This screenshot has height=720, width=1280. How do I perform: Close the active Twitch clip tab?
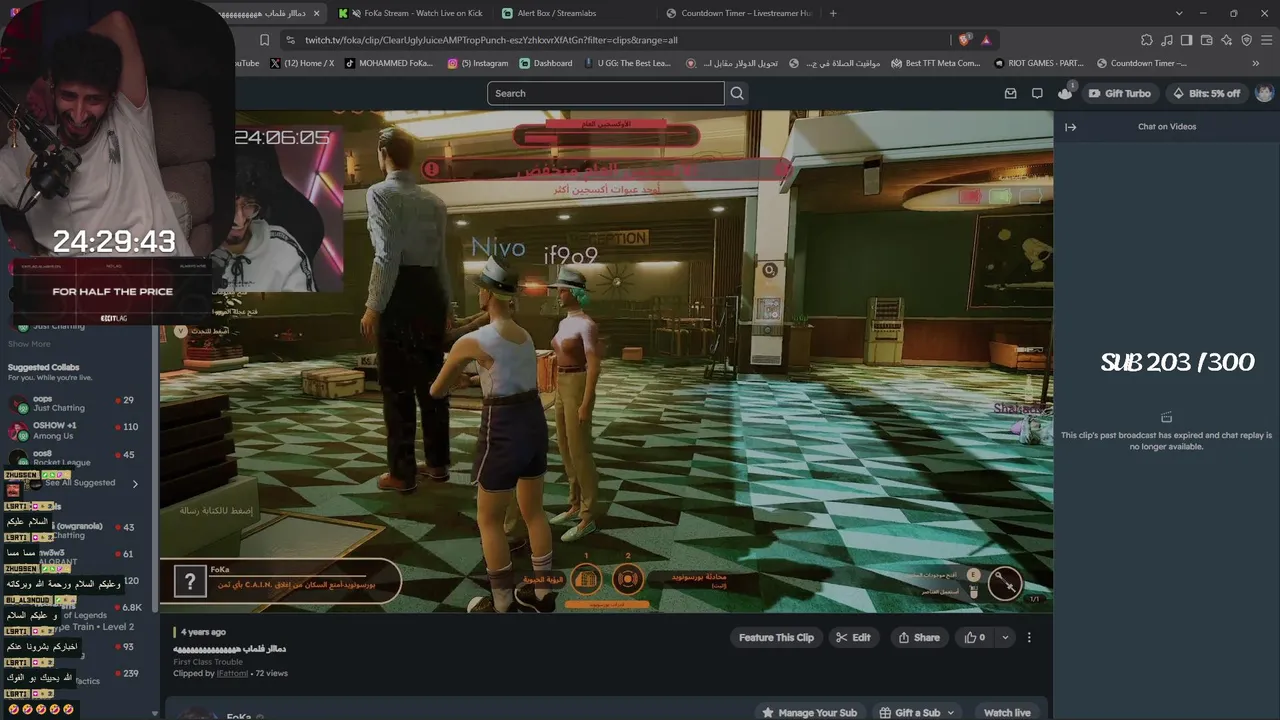317,13
